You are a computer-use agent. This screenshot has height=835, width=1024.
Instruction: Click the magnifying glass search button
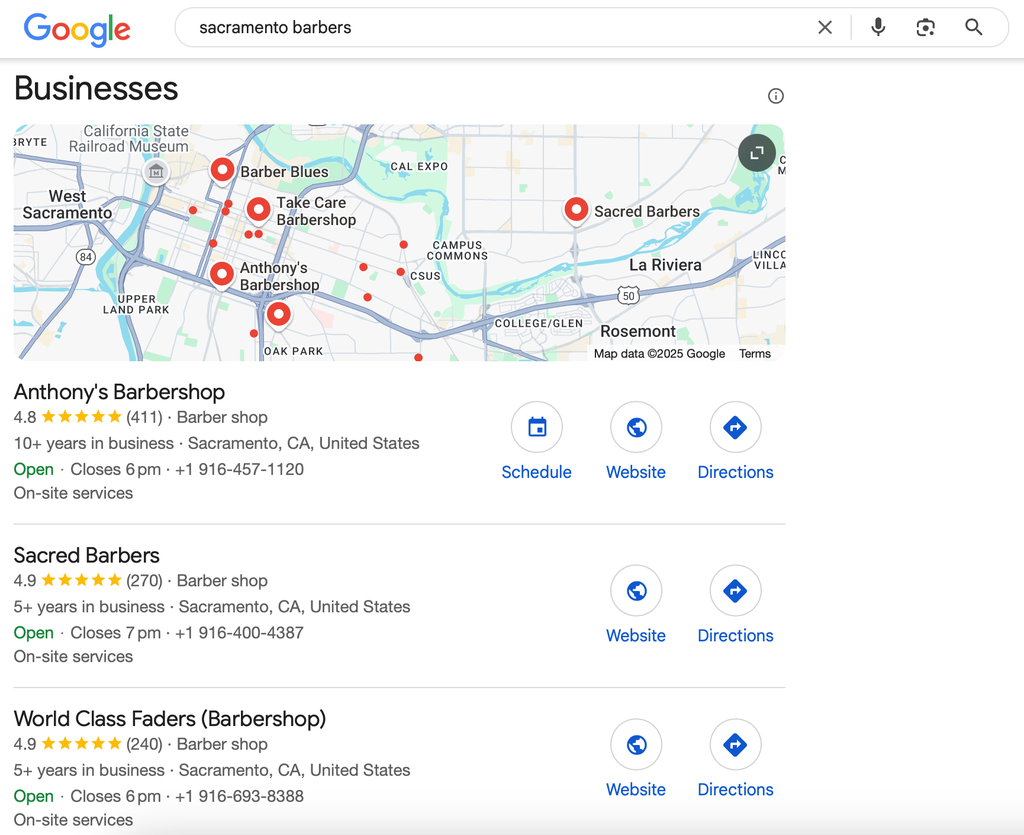coord(974,28)
